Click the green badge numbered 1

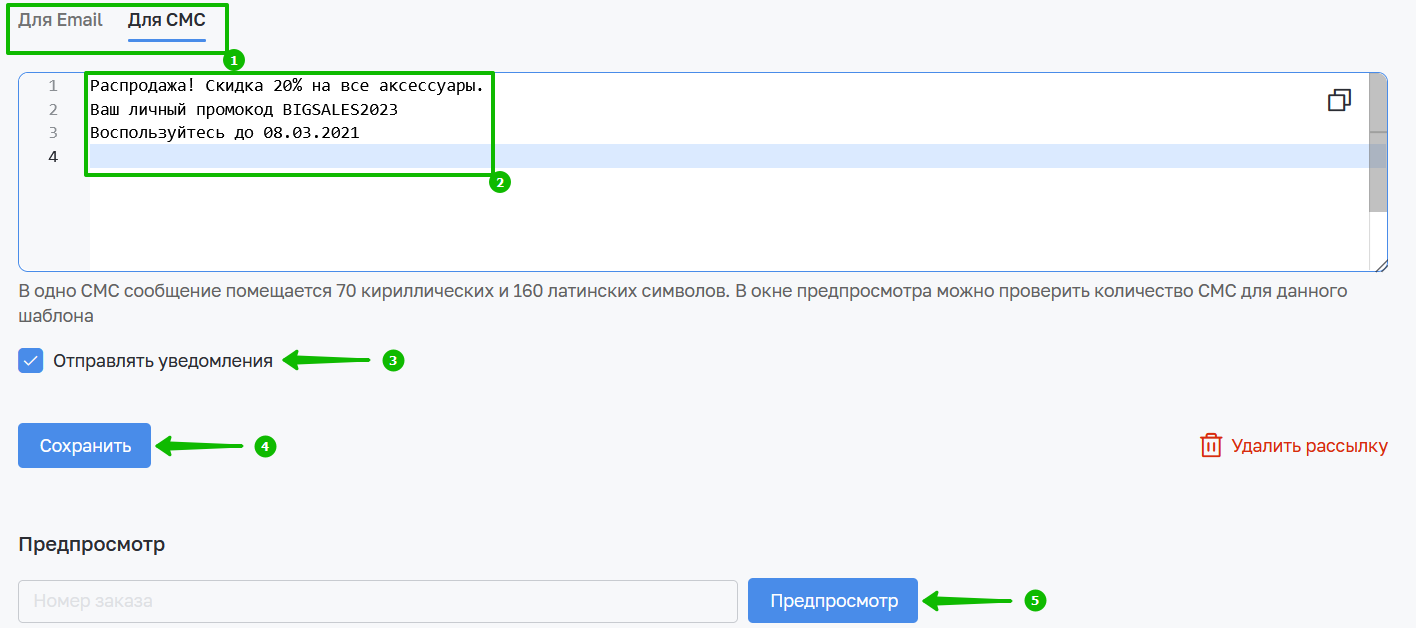[x=234, y=60]
